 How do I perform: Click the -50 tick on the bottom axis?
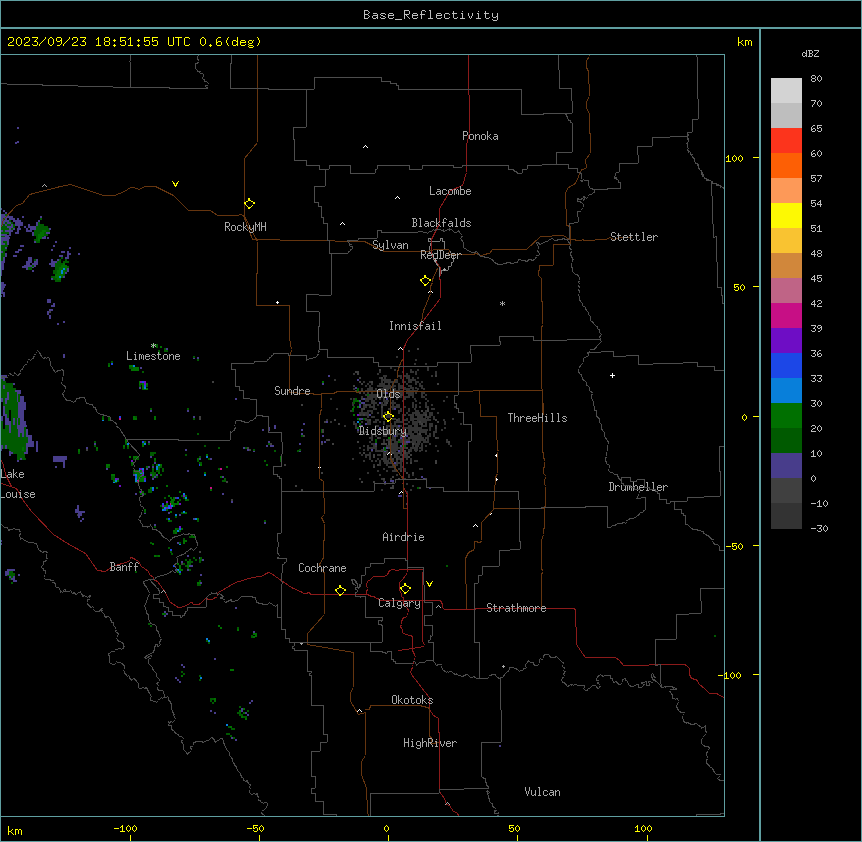[x=255, y=828]
